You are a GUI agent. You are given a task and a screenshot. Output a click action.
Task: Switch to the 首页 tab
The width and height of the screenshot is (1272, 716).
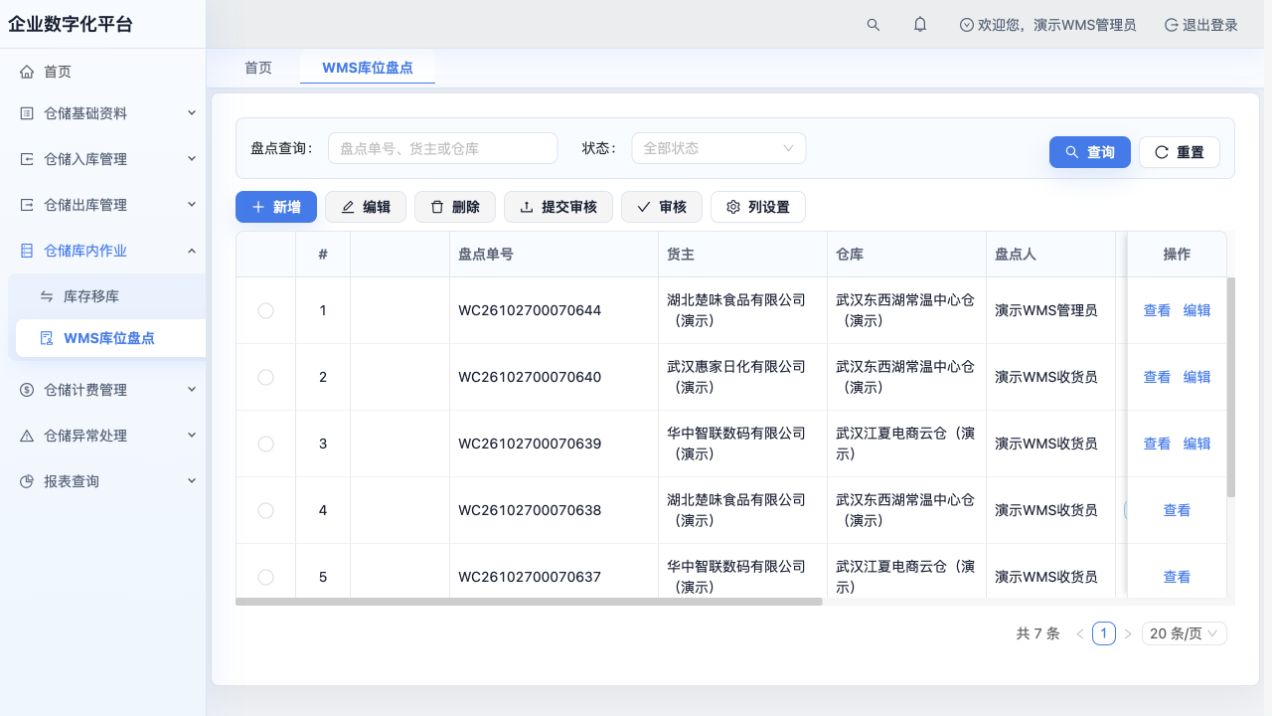[x=258, y=68]
